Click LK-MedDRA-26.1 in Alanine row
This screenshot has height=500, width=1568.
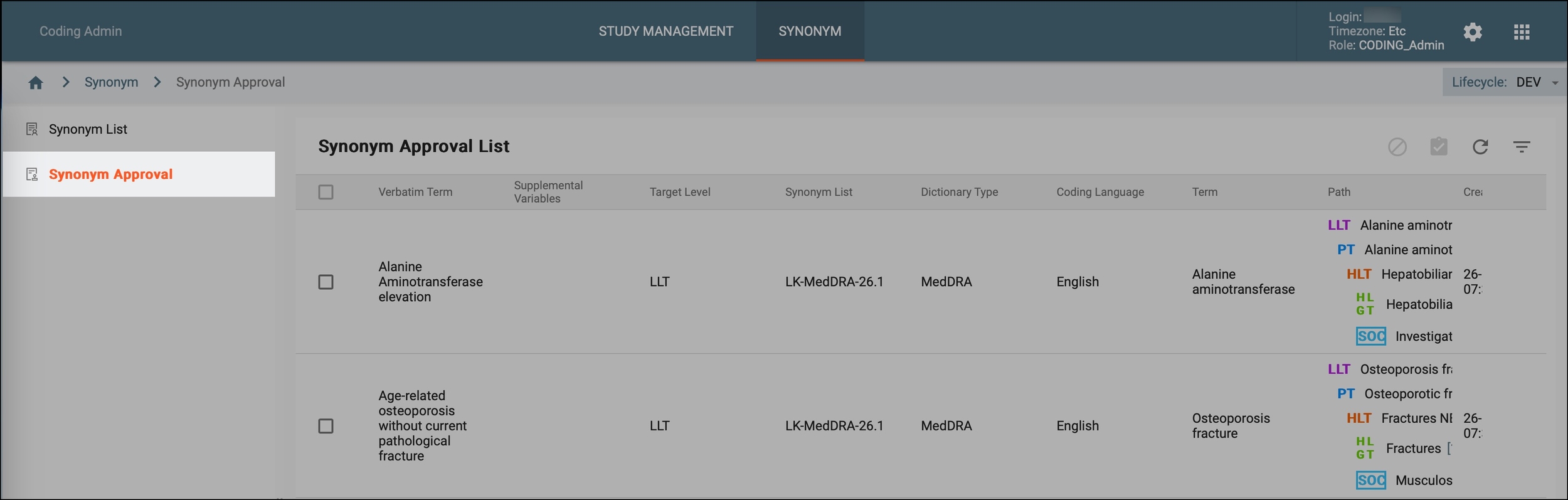coord(834,282)
